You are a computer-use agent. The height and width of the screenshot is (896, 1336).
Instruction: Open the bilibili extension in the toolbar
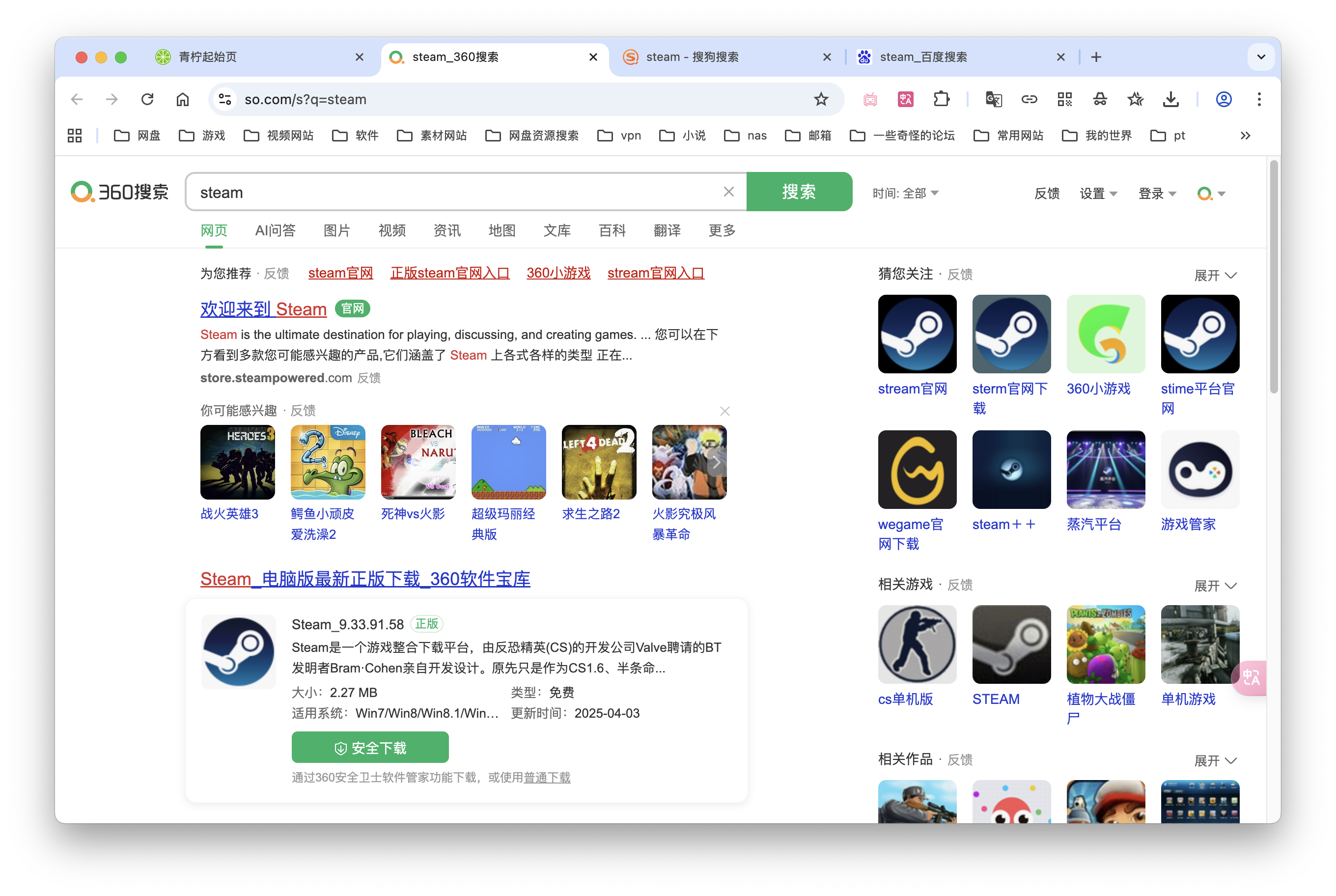871,99
